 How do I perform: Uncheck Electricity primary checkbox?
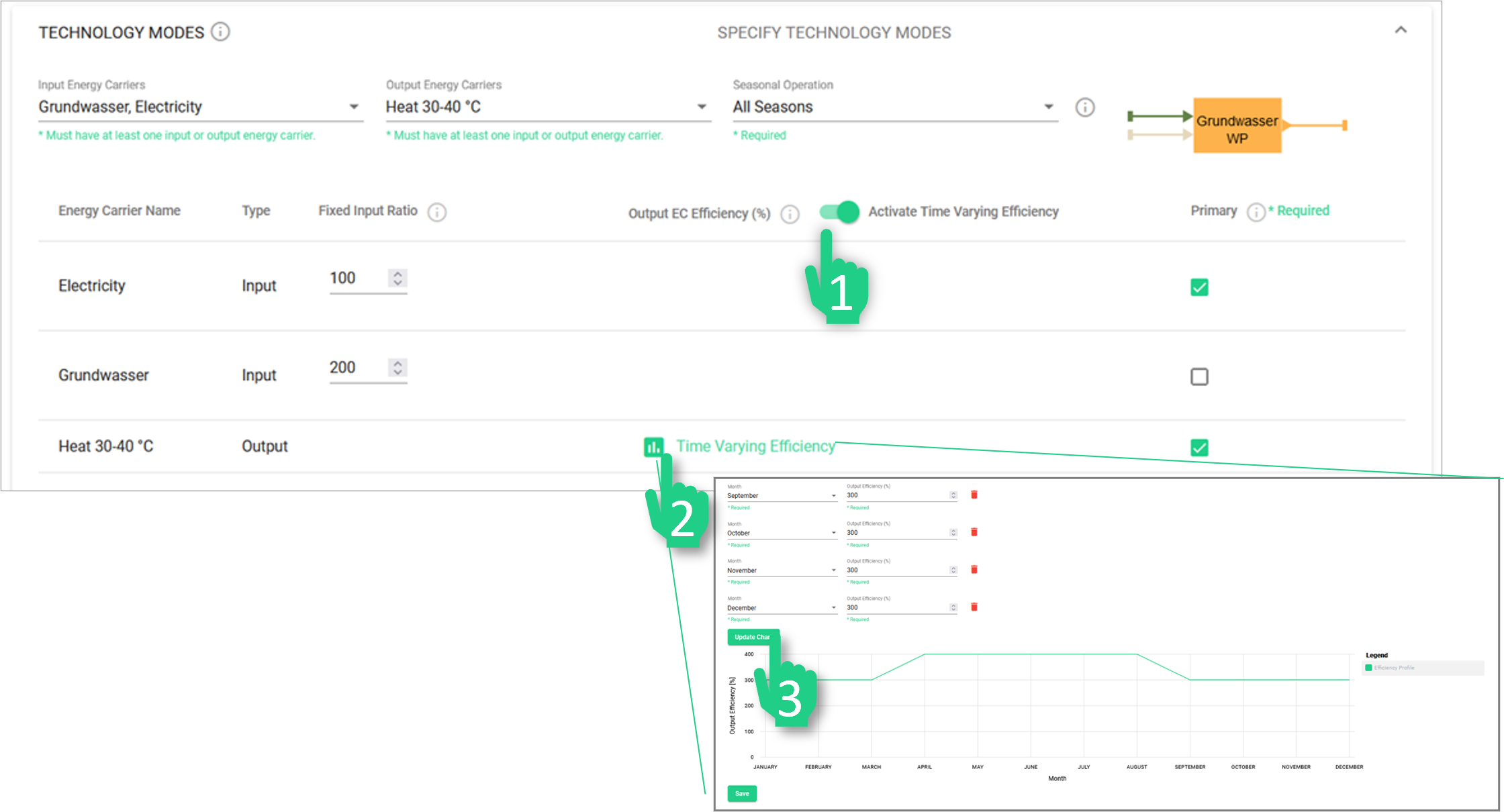1199,287
